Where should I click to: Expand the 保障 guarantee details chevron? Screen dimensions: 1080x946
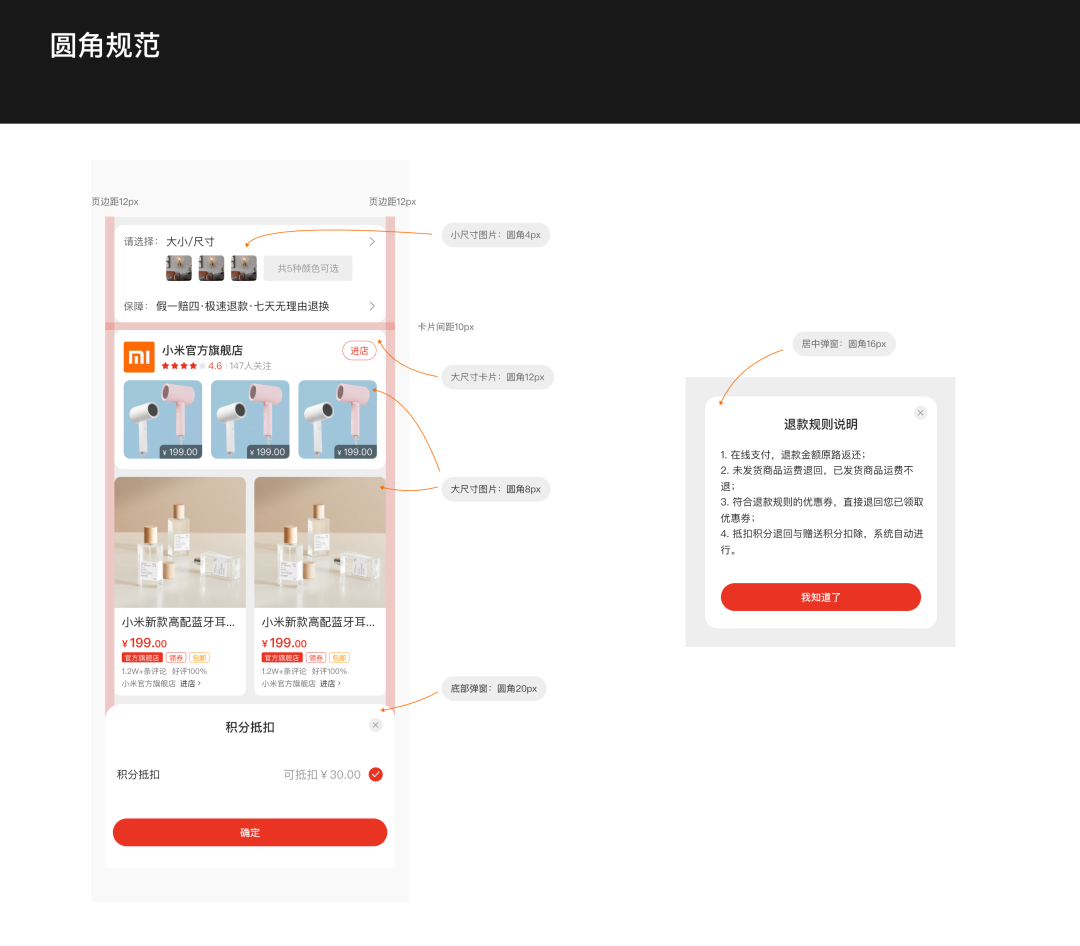pos(372,306)
